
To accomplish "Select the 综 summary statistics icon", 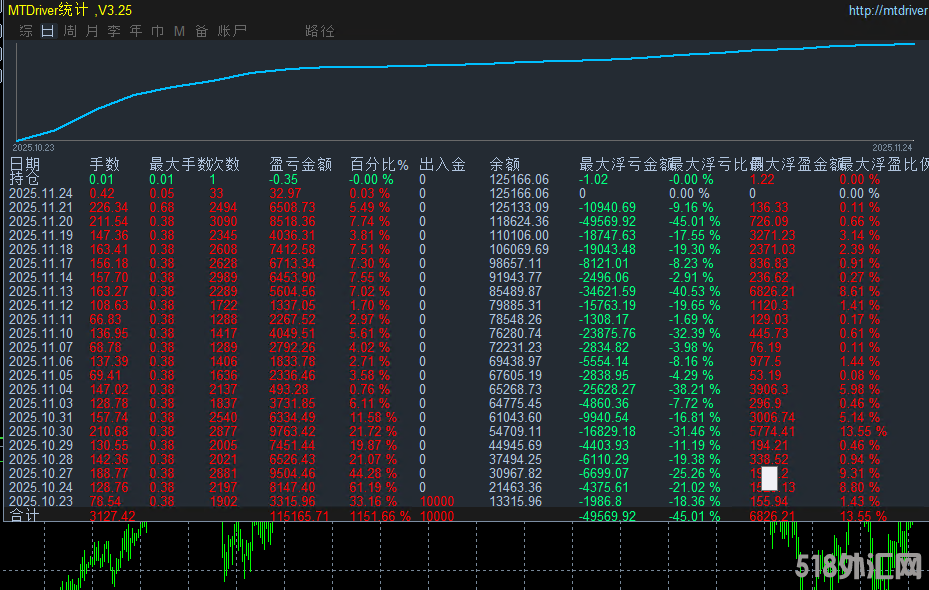I will (x=25, y=30).
